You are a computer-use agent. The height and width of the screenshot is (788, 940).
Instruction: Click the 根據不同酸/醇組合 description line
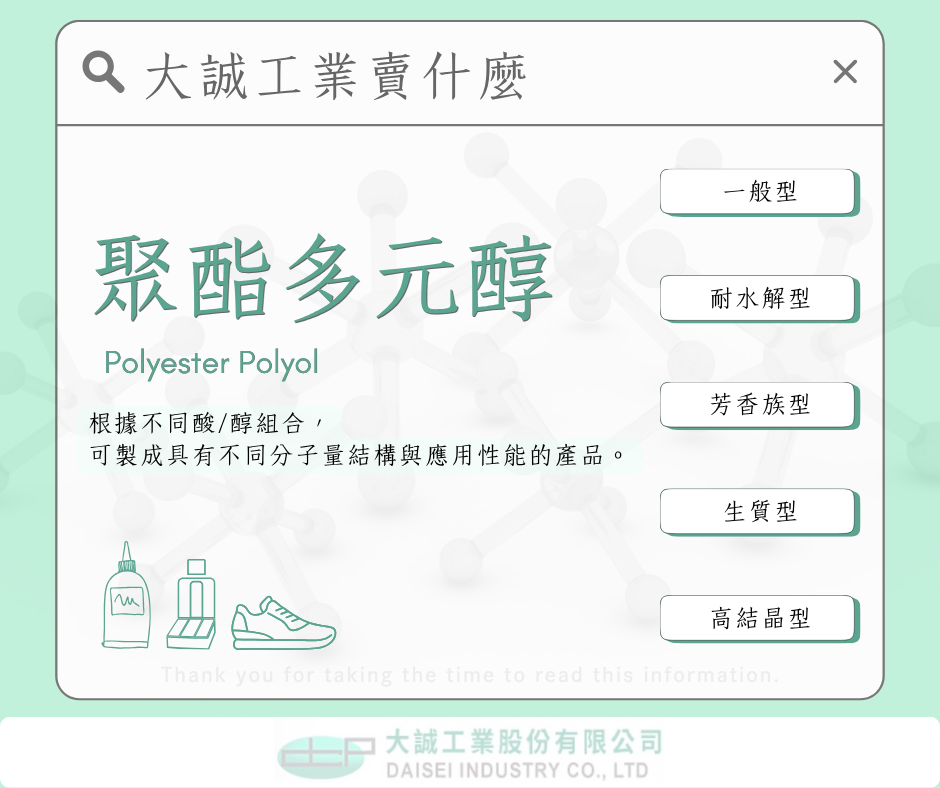pos(206,424)
